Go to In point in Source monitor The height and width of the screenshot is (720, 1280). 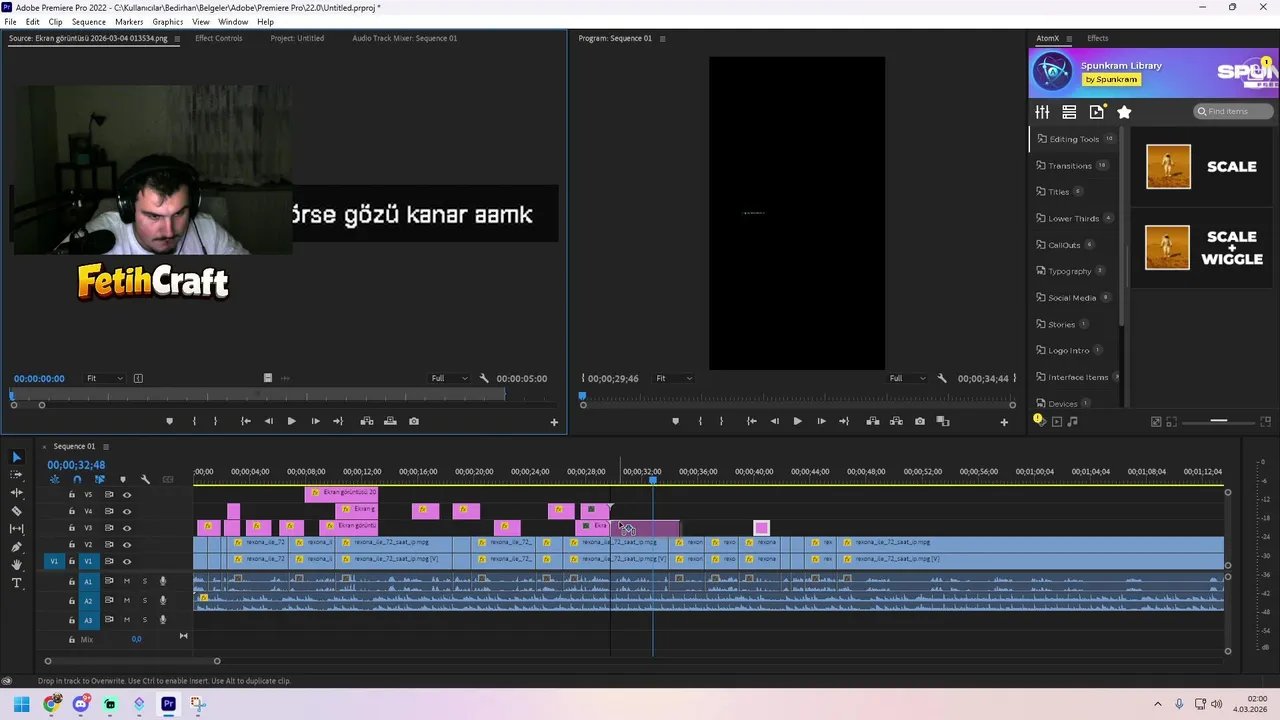pyautogui.click(x=246, y=421)
